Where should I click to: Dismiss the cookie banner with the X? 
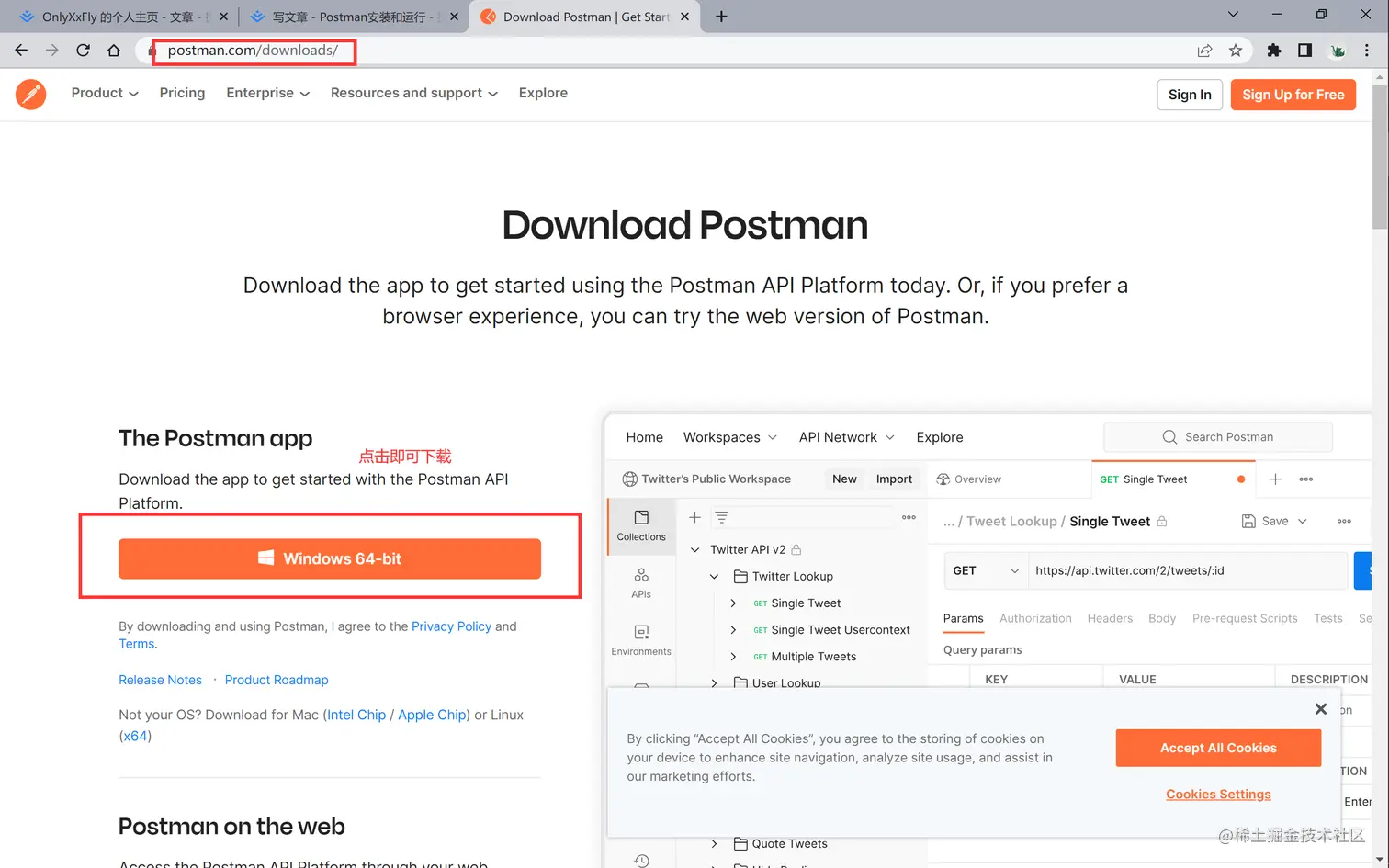click(1321, 709)
